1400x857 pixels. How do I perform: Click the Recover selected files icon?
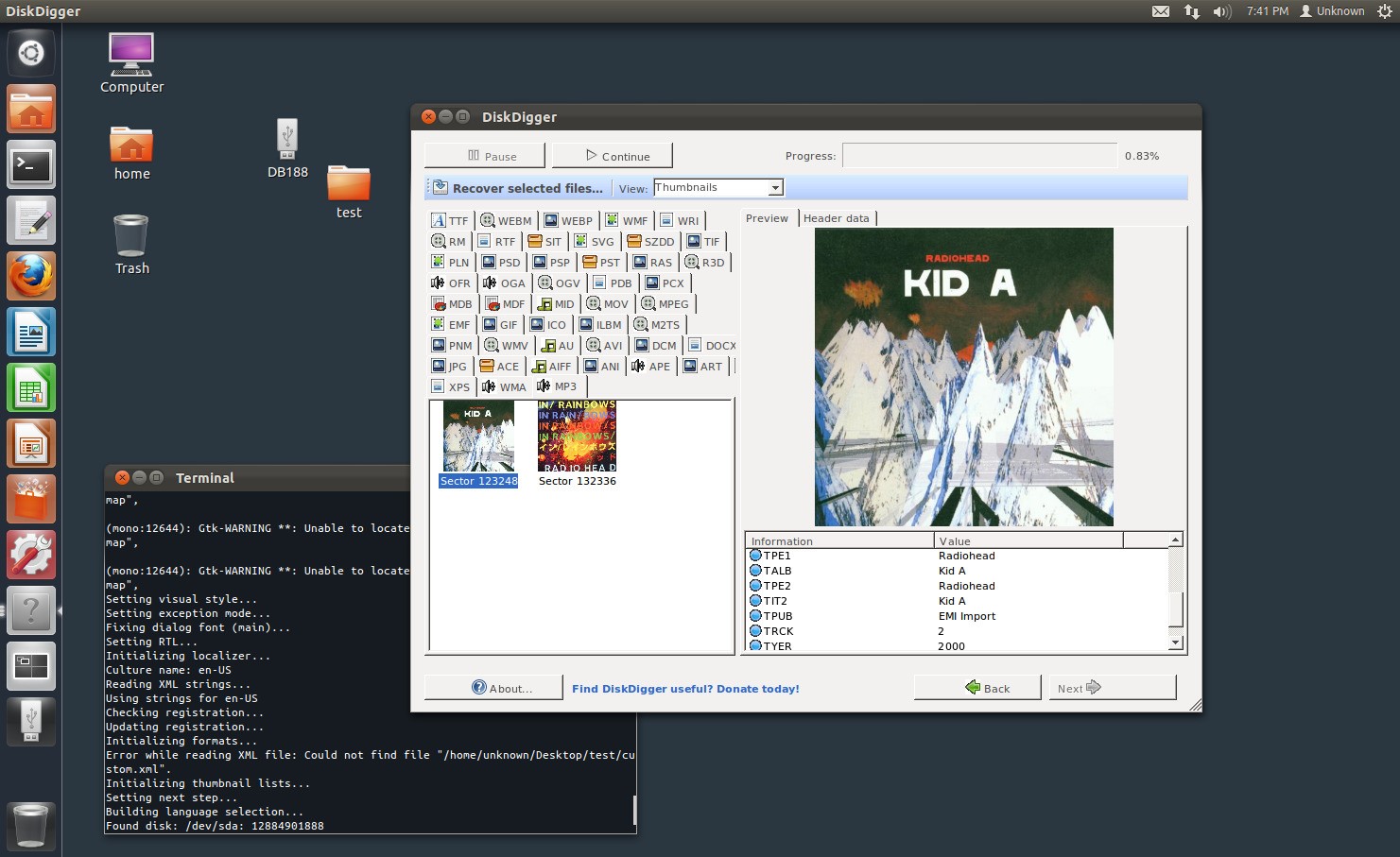click(441, 187)
